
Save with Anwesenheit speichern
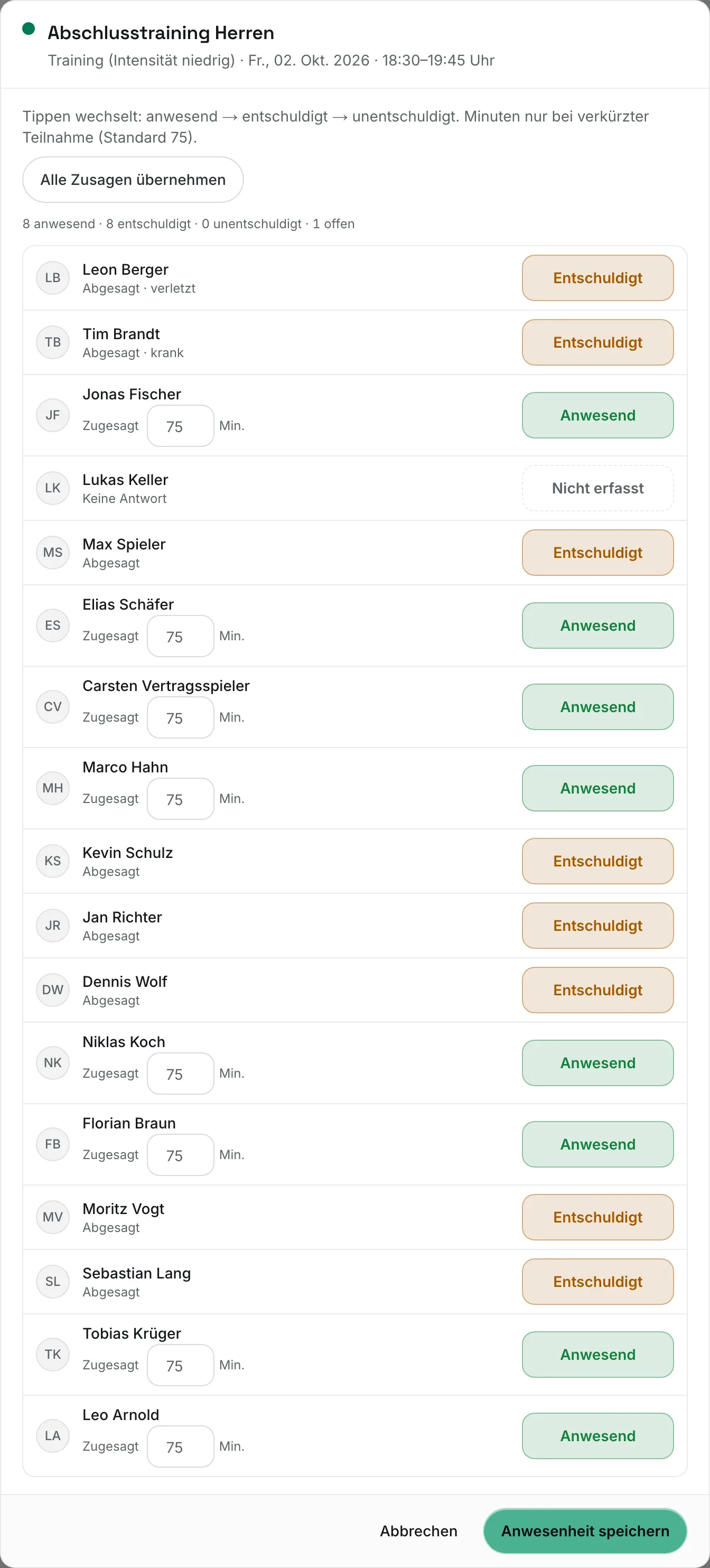(x=585, y=1531)
